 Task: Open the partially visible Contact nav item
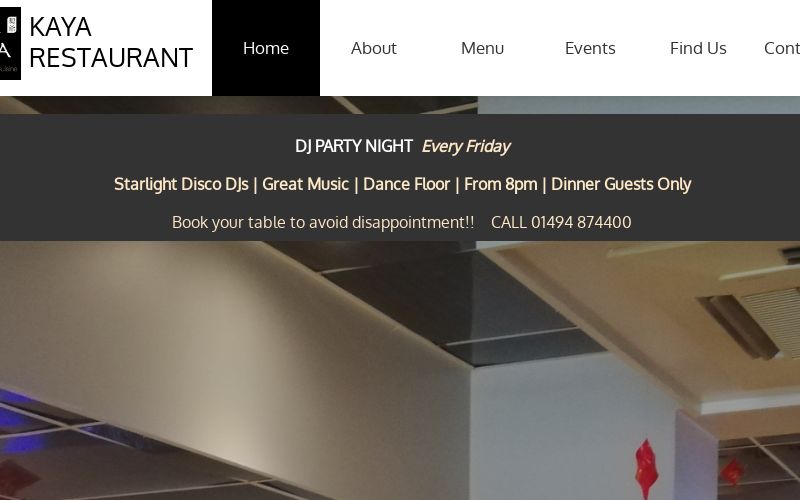(x=782, y=48)
